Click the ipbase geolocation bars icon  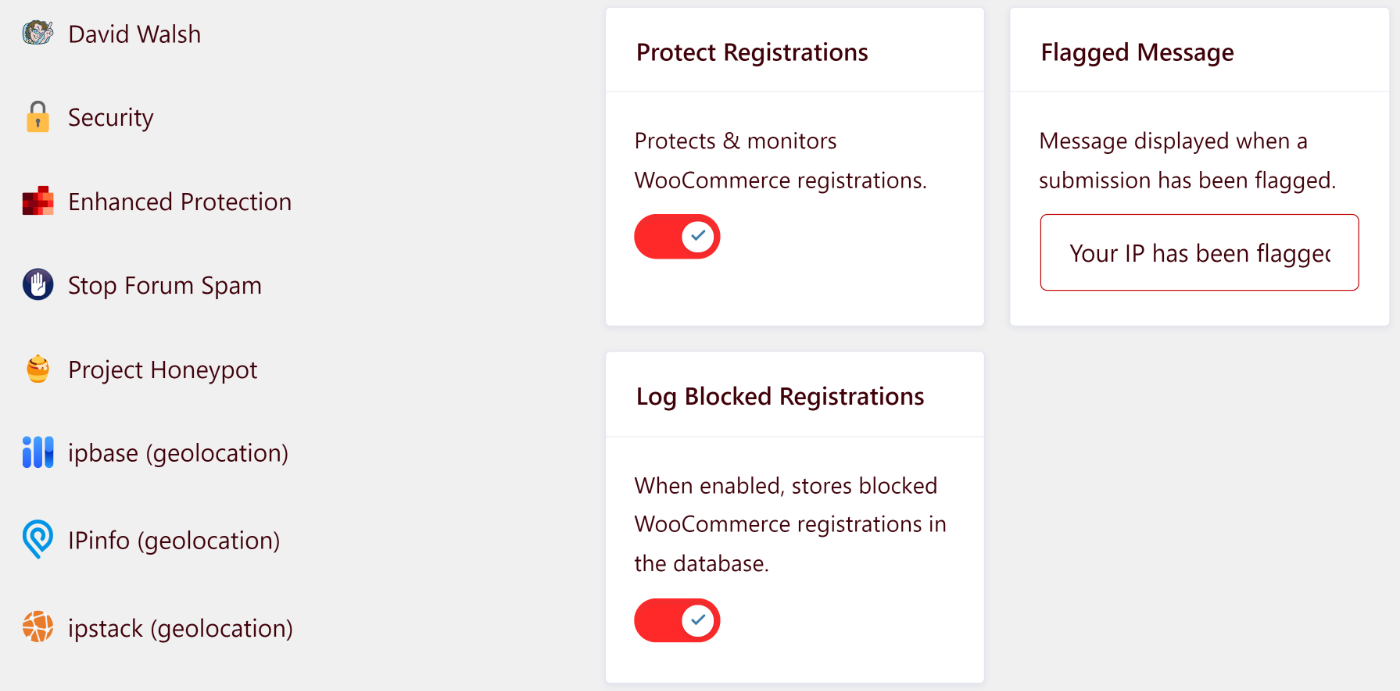tap(36, 453)
